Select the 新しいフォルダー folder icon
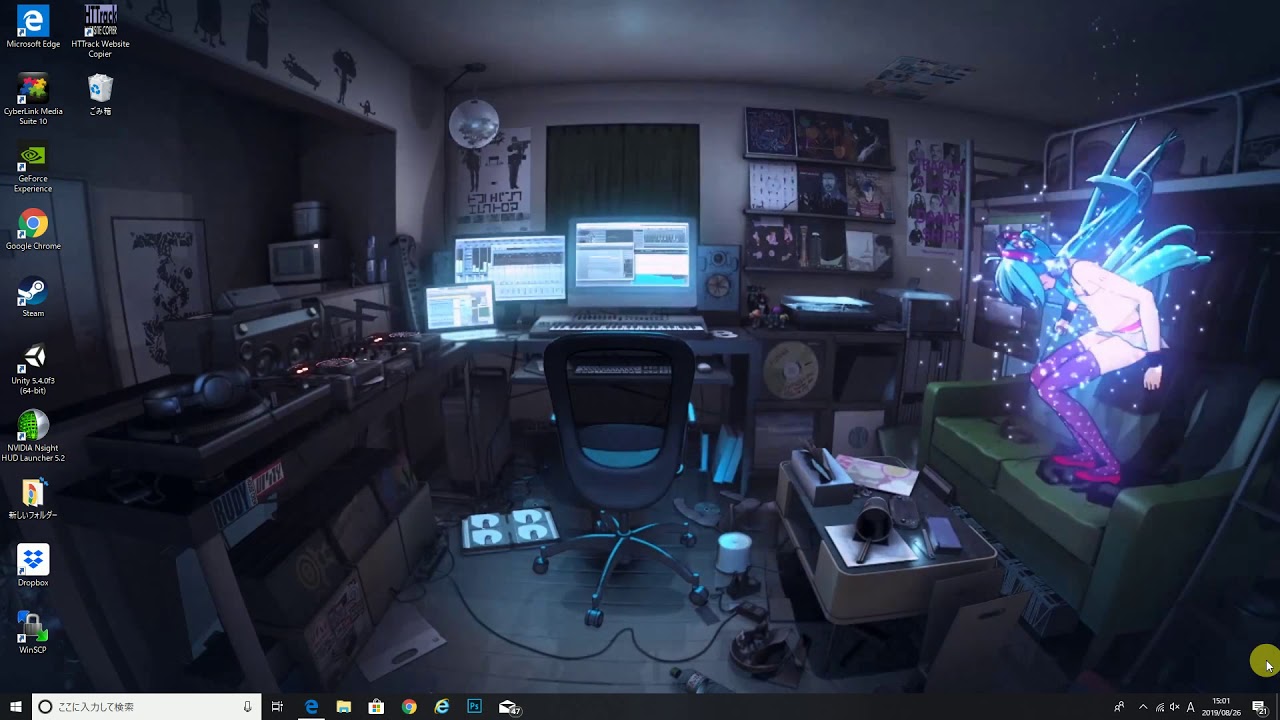The width and height of the screenshot is (1280, 720). click(x=33, y=498)
